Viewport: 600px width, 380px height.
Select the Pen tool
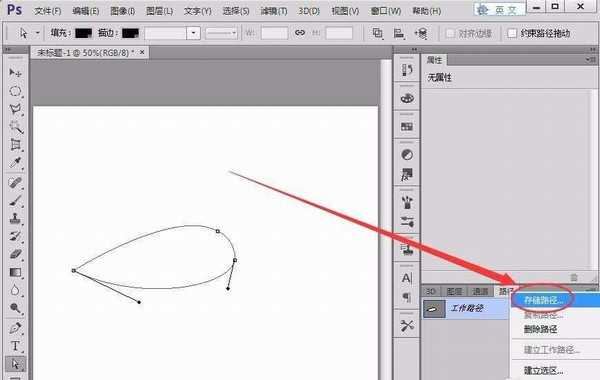pyautogui.click(x=15, y=328)
